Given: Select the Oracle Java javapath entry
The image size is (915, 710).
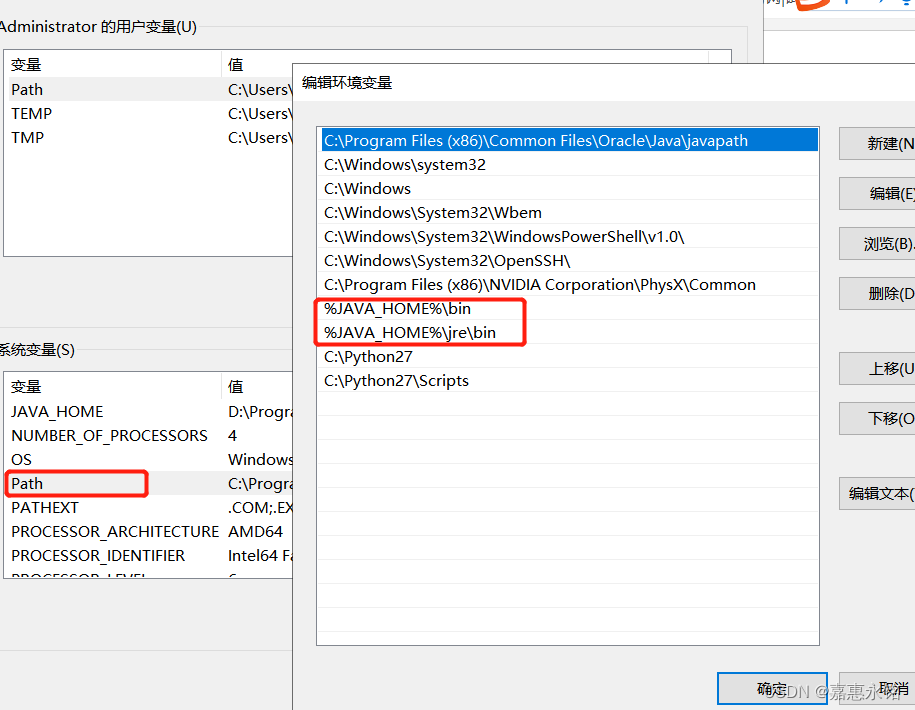Looking at the screenshot, I should coord(569,141).
